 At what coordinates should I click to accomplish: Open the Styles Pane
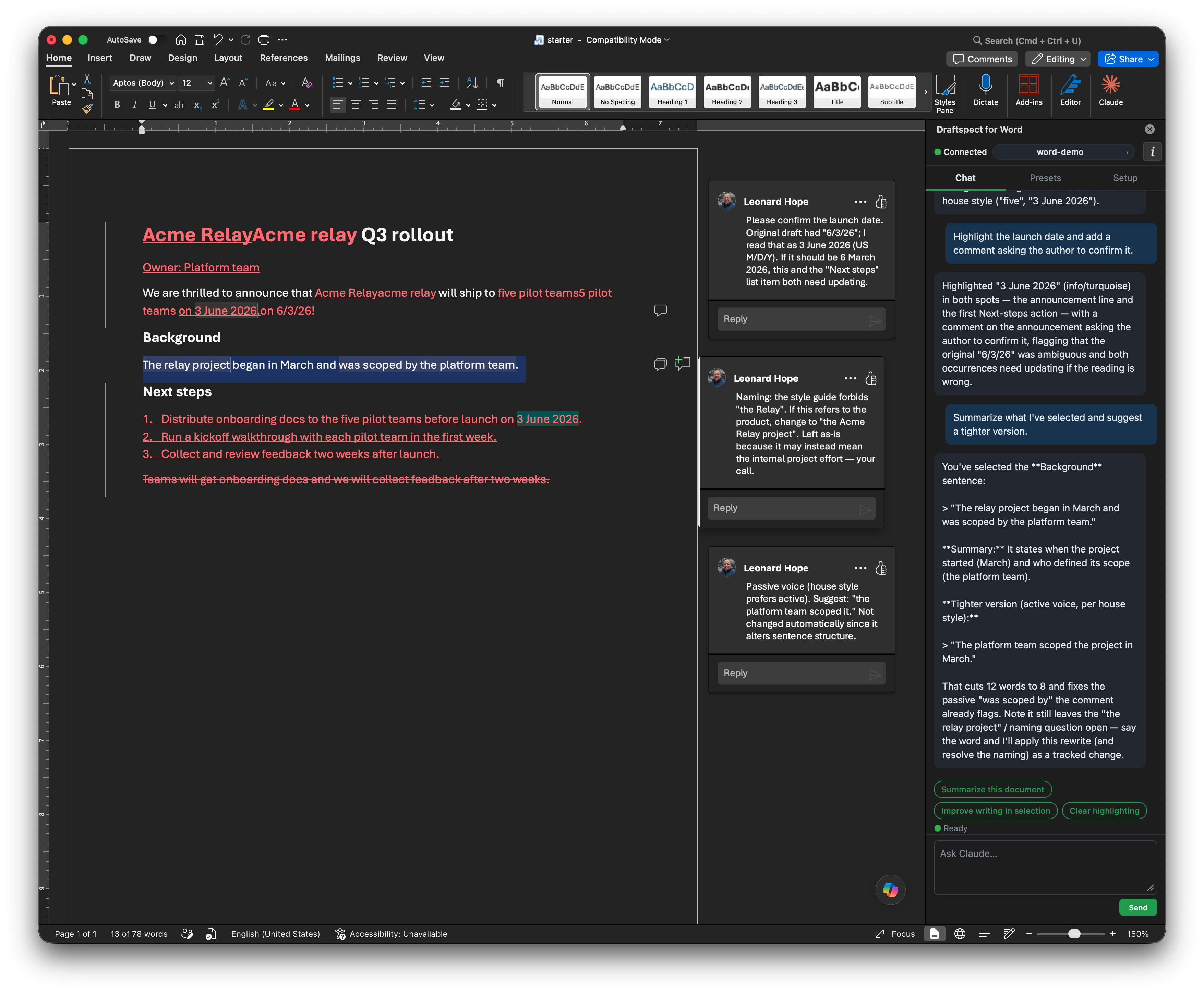click(x=945, y=93)
